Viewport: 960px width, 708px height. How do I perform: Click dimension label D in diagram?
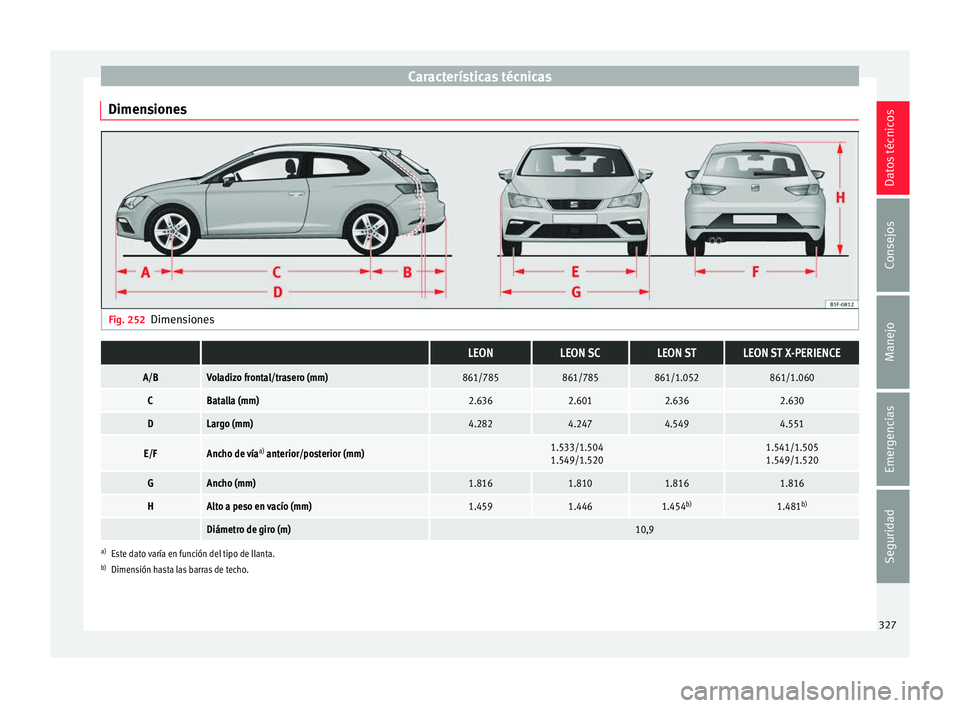tap(277, 292)
